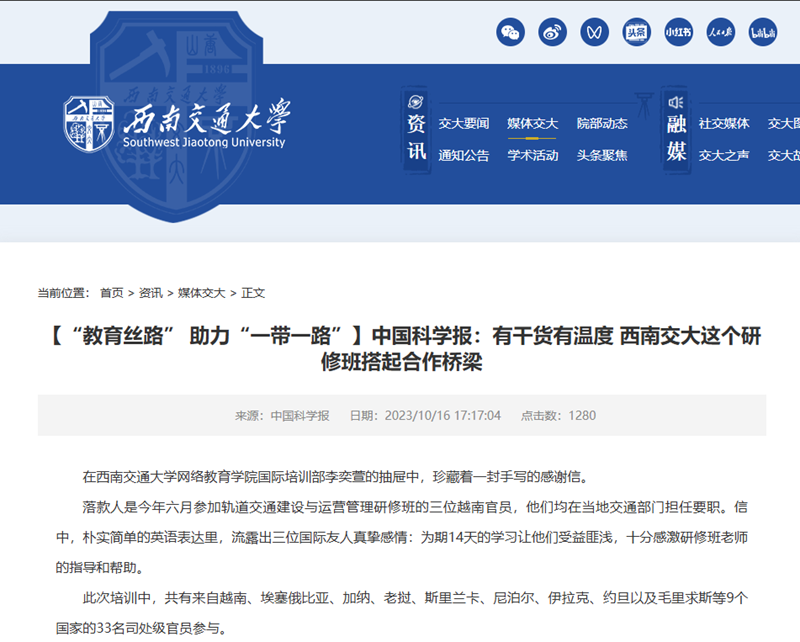Click the paragraph starting 在西南交通大学网络教育学院
Image resolution: width=800 pixels, height=642 pixels.
(x=336, y=477)
